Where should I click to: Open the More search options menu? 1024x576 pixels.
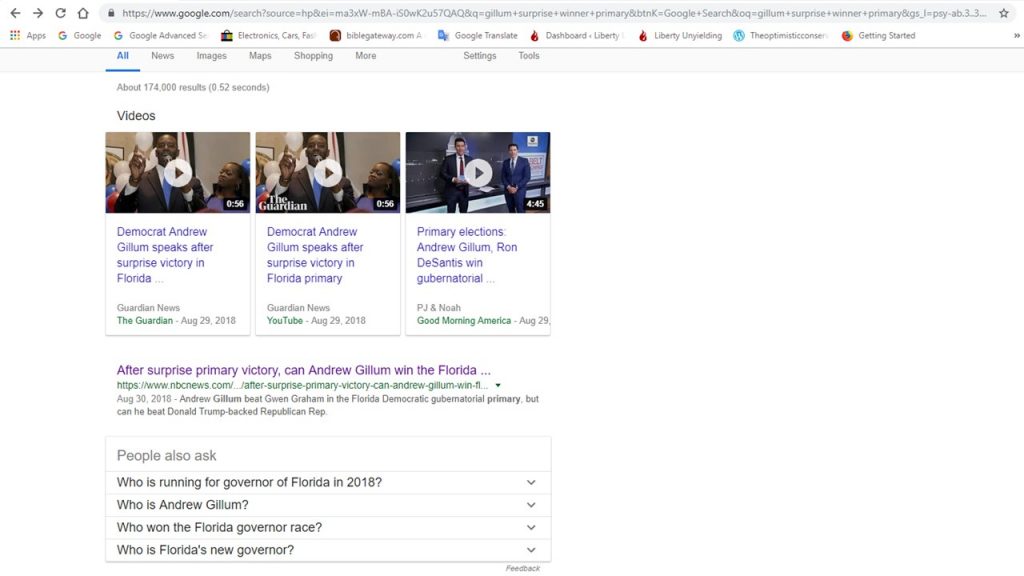point(366,56)
